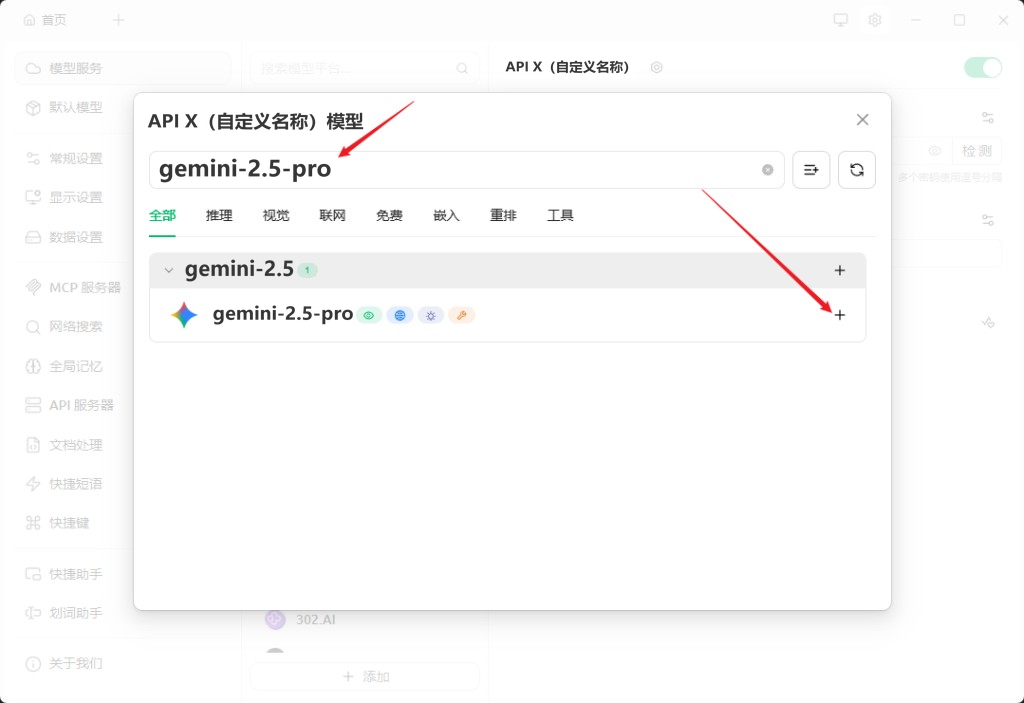Screen dimensions: 1024x703
Task: Switch to the 推理 tab
Action: (x=219, y=216)
